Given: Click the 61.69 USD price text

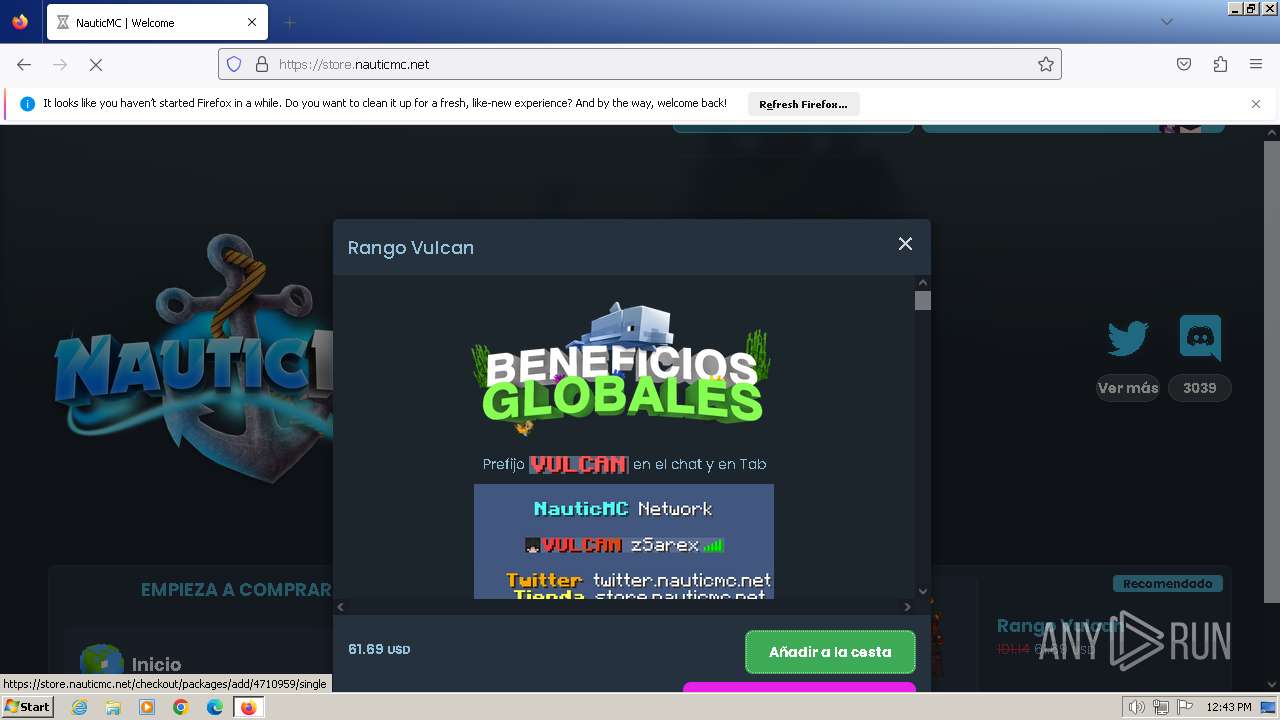Looking at the screenshot, I should coord(379,649).
